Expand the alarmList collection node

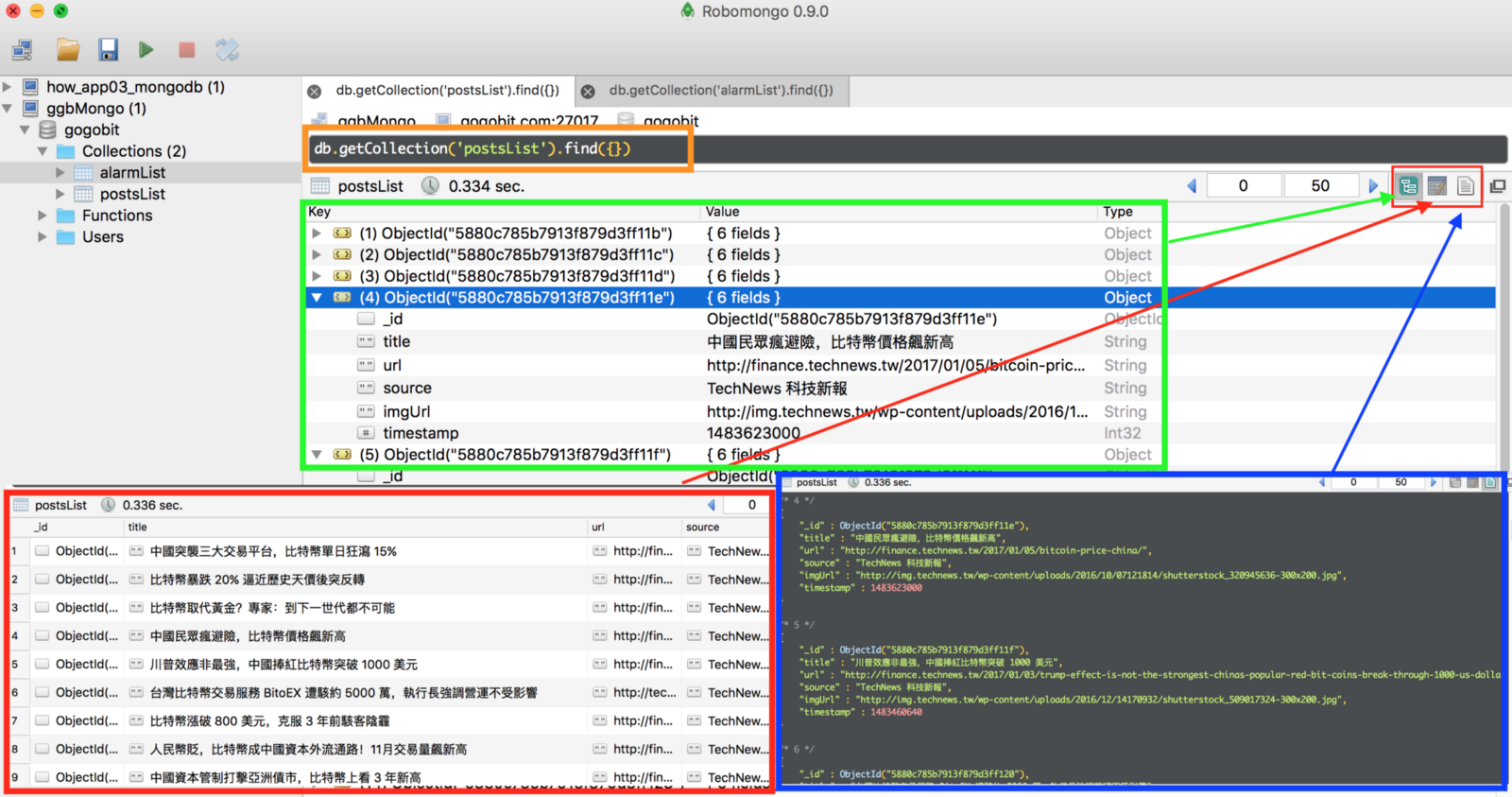pyautogui.click(x=60, y=173)
